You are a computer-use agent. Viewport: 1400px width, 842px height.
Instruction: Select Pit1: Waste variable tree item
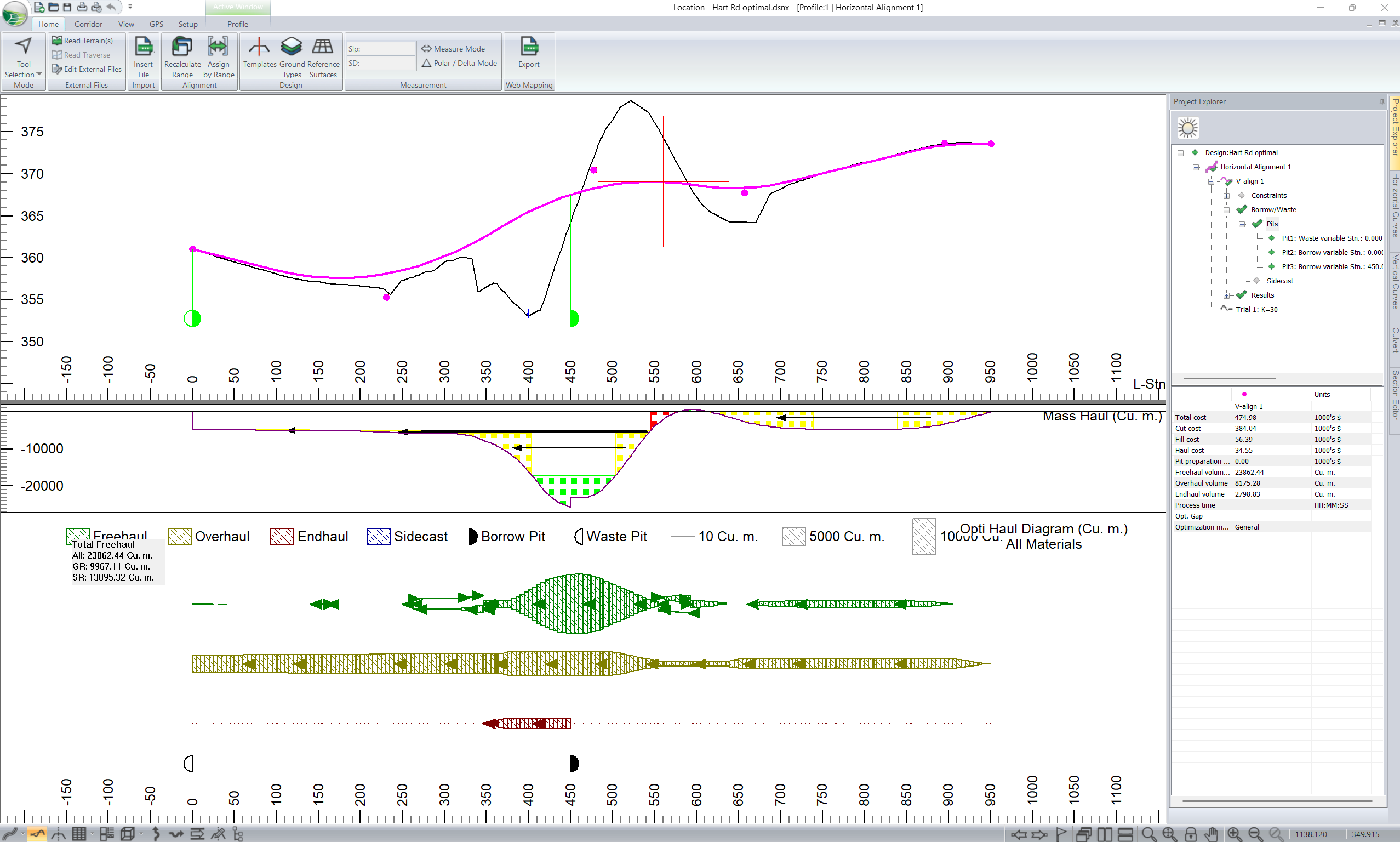1332,238
